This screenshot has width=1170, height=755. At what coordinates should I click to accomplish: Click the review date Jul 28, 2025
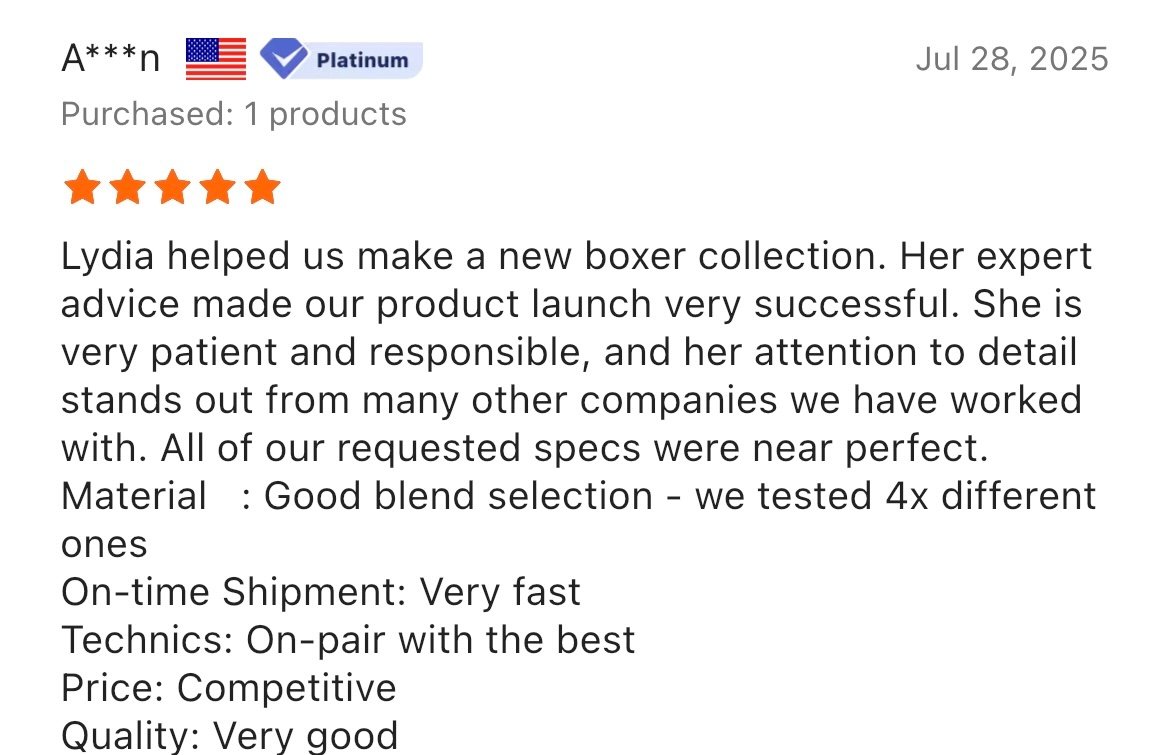tap(1011, 59)
